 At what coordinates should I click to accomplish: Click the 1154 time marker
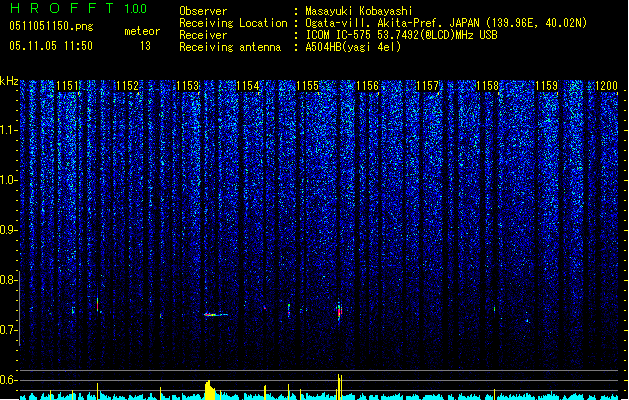pyautogui.click(x=248, y=86)
